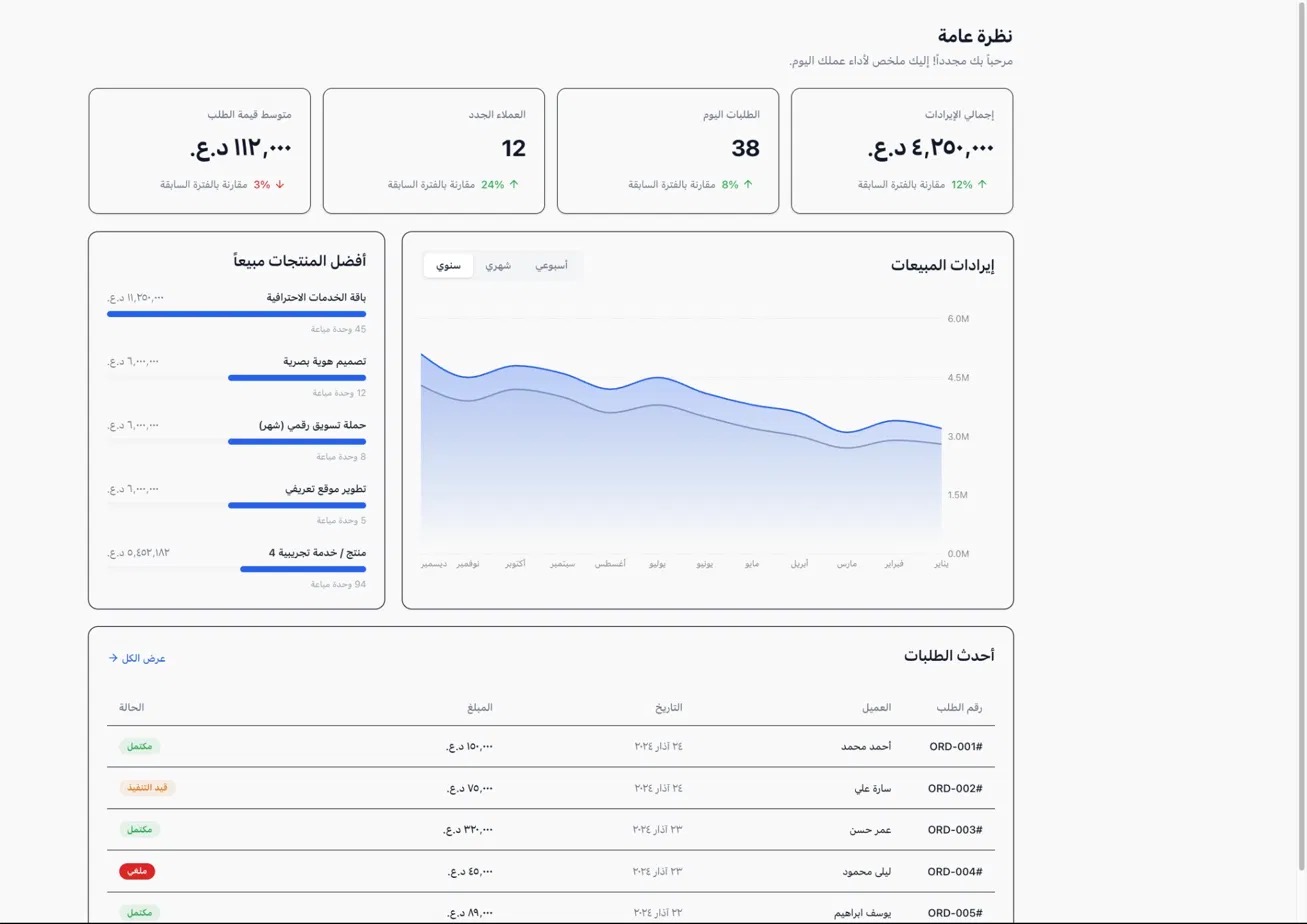Click customer name ليلى محمود
Image resolution: width=1307 pixels, height=924 pixels.
866,871
